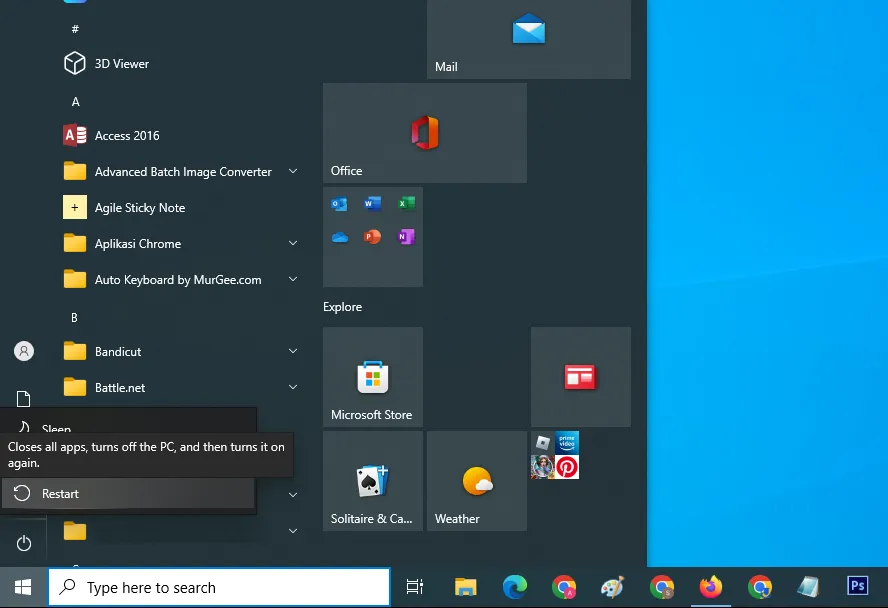Screen dimensions: 888x608
Task: Click the 'Type here to search' box
Action: coord(219,587)
